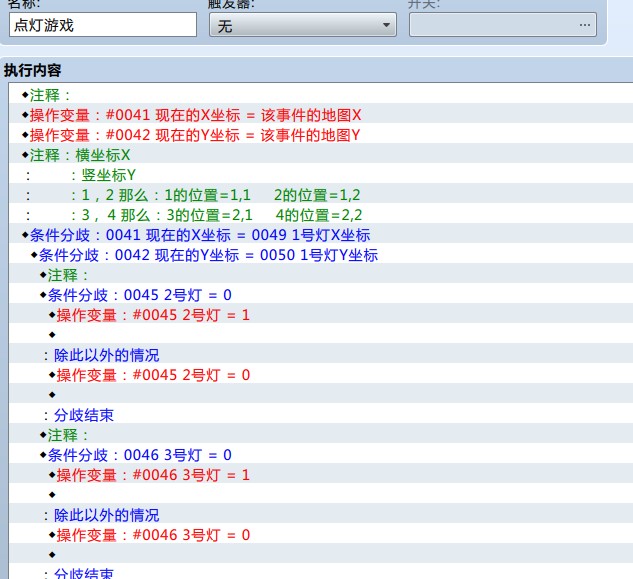Select the 注释 line above 2号灯 condition

coord(321,275)
